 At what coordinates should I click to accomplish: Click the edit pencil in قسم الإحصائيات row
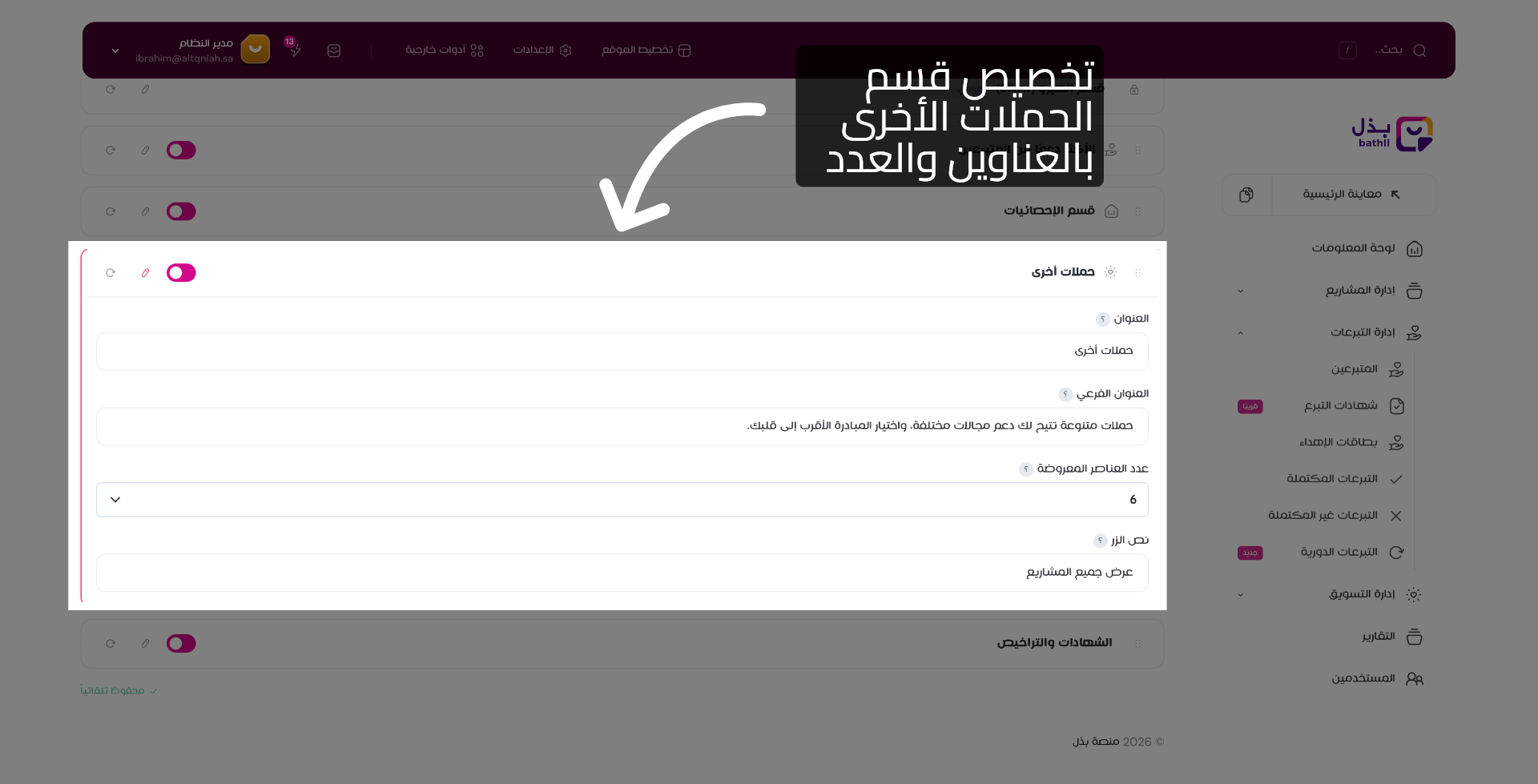pyautogui.click(x=145, y=211)
